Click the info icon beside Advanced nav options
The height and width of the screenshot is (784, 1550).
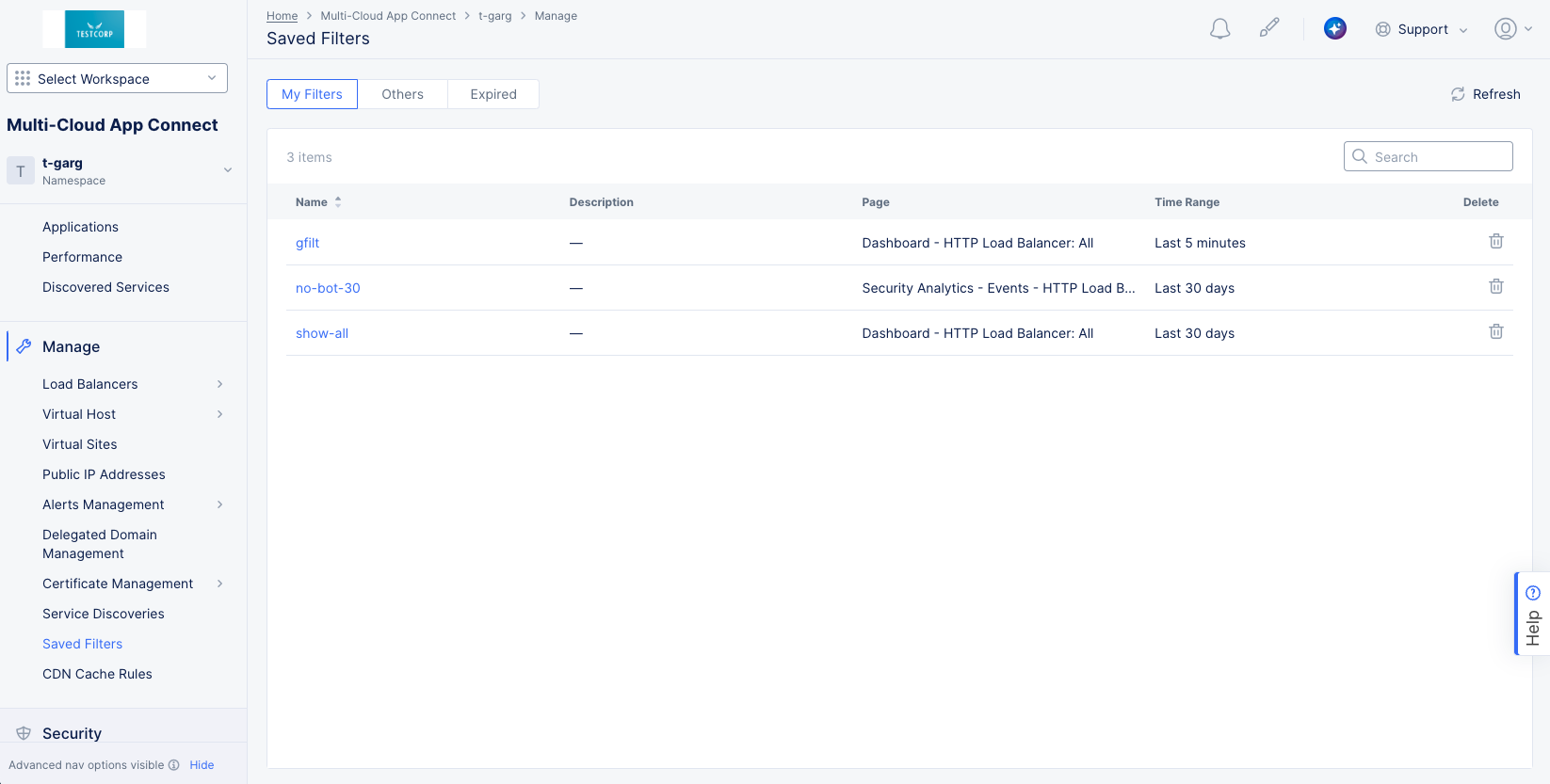pos(174,765)
